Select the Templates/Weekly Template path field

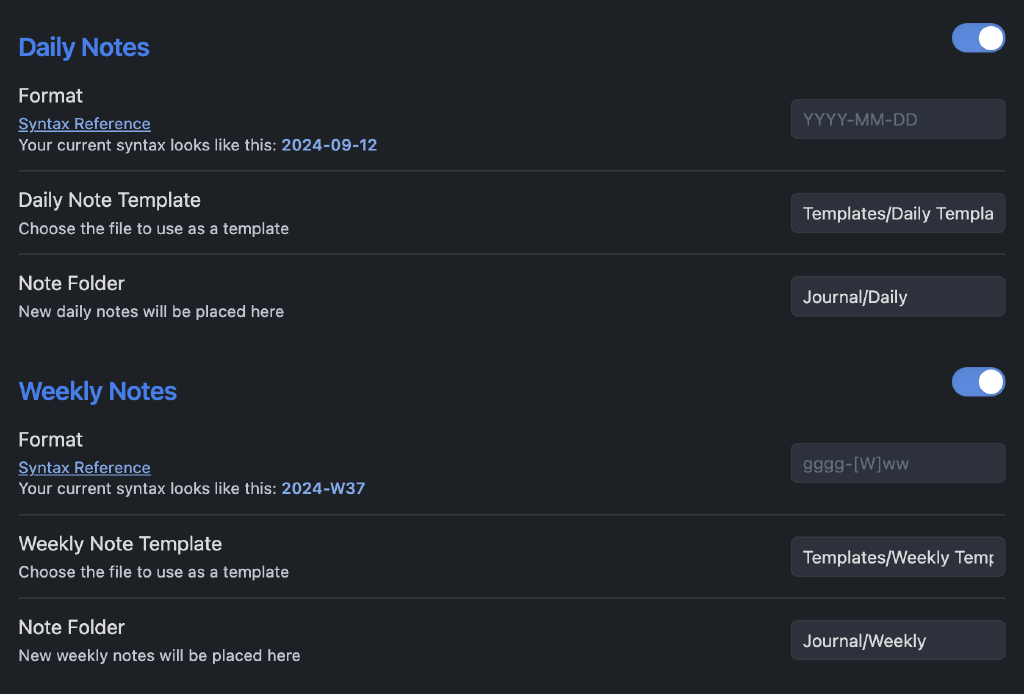click(897, 556)
